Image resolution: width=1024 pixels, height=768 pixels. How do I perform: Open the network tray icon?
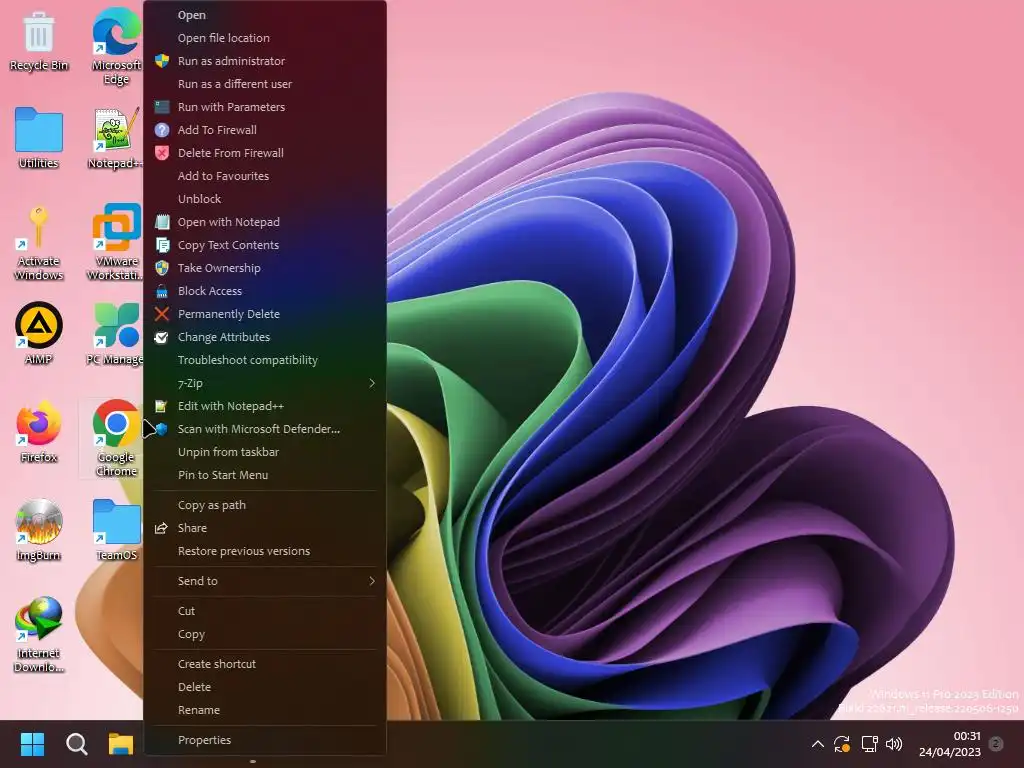(x=869, y=744)
